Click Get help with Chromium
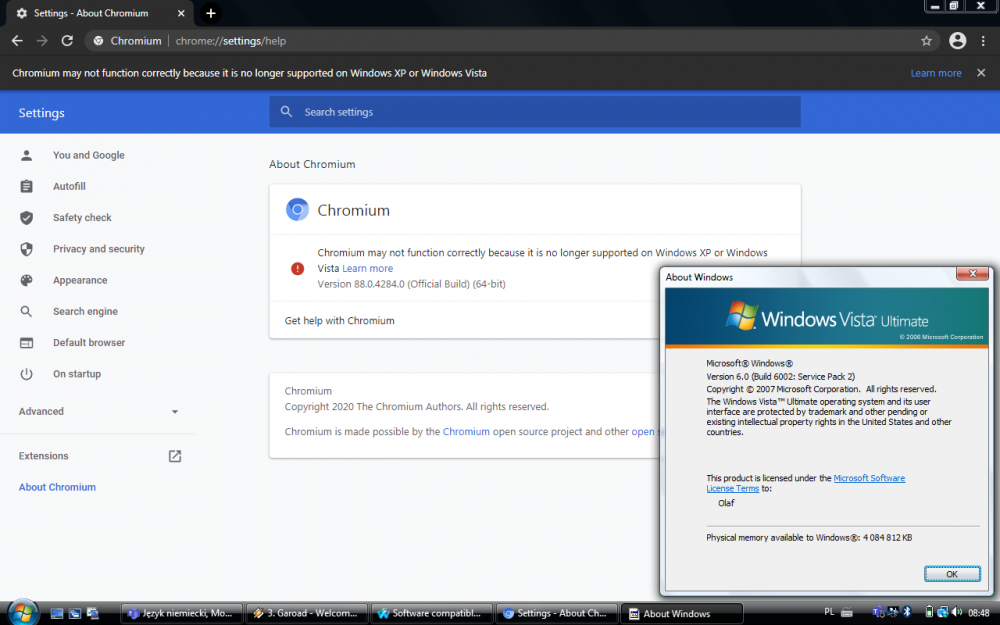 click(x=340, y=320)
